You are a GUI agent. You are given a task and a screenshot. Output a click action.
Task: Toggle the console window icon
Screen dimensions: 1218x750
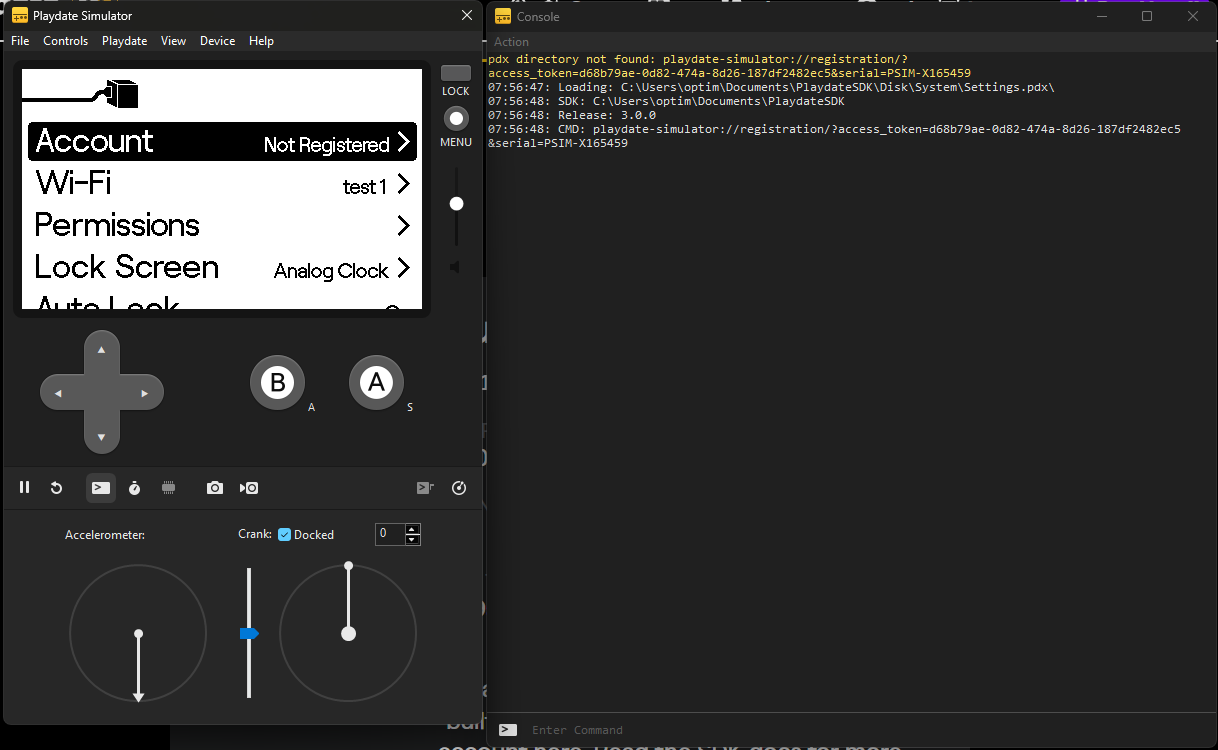tap(101, 488)
